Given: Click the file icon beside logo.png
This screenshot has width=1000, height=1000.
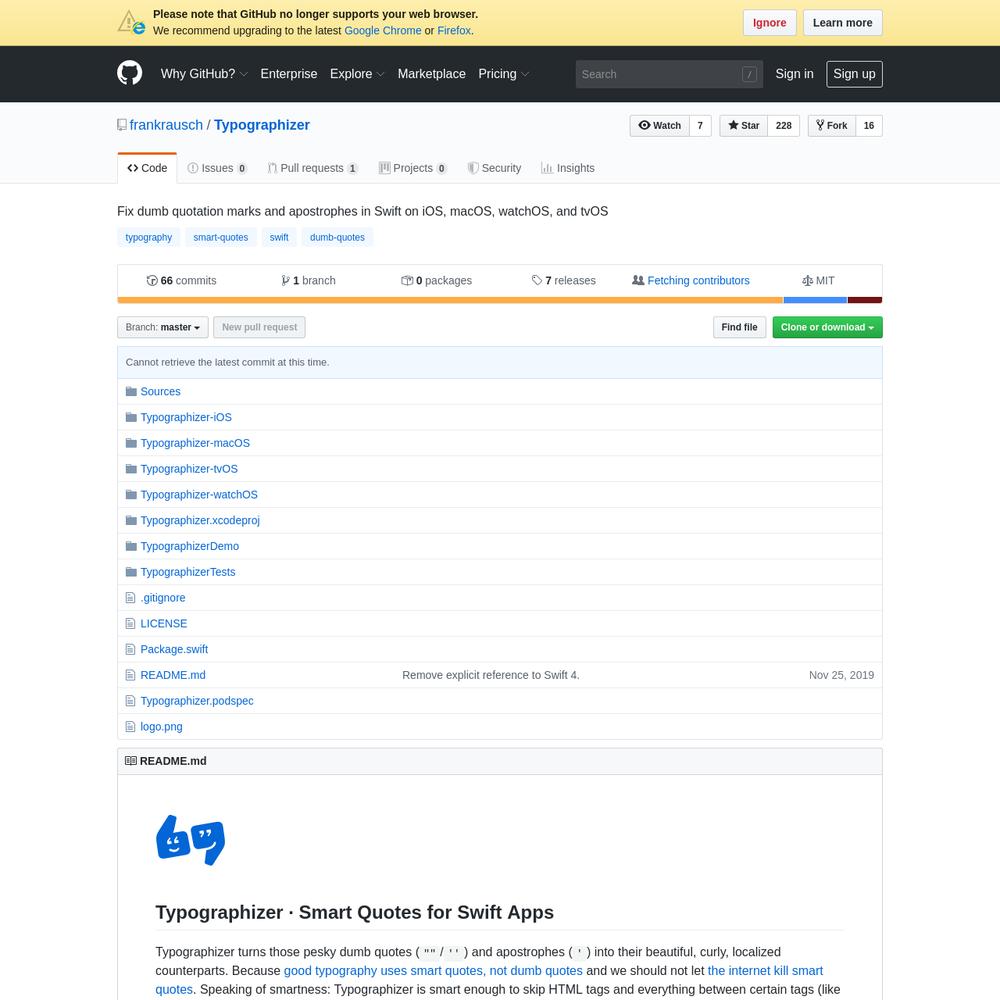Looking at the screenshot, I should 131,726.
